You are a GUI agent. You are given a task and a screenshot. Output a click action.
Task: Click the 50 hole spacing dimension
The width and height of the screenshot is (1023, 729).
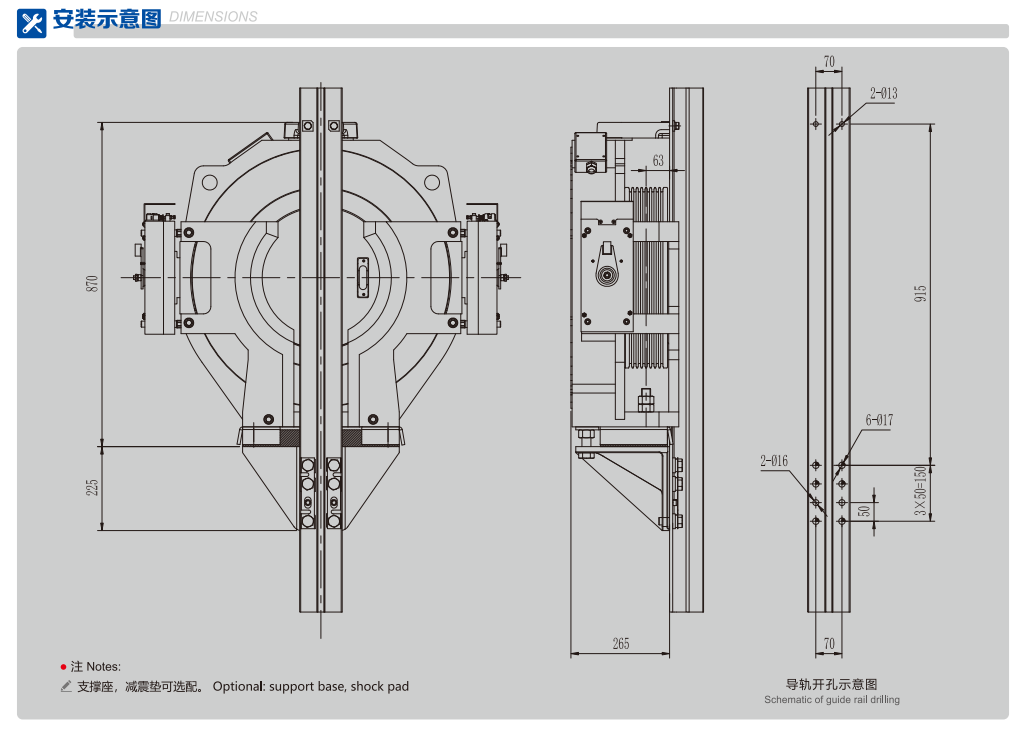pyautogui.click(x=865, y=510)
